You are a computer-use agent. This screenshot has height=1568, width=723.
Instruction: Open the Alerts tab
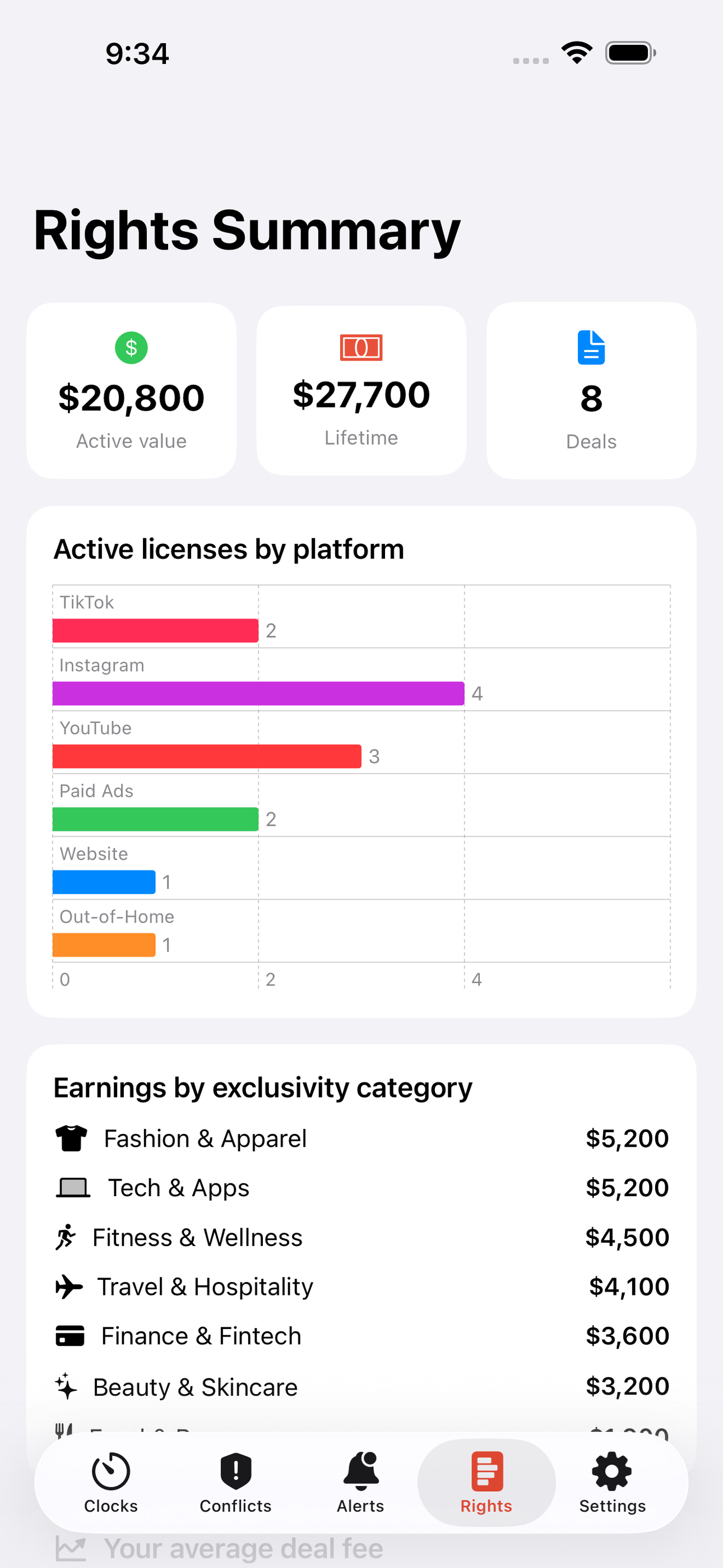pyautogui.click(x=361, y=1483)
